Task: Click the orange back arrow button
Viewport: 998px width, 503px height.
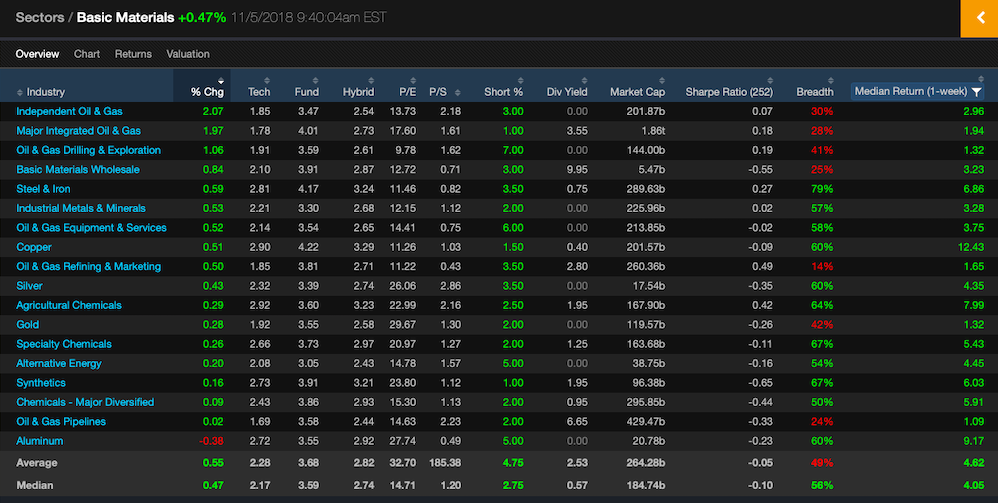Action: tap(979, 18)
